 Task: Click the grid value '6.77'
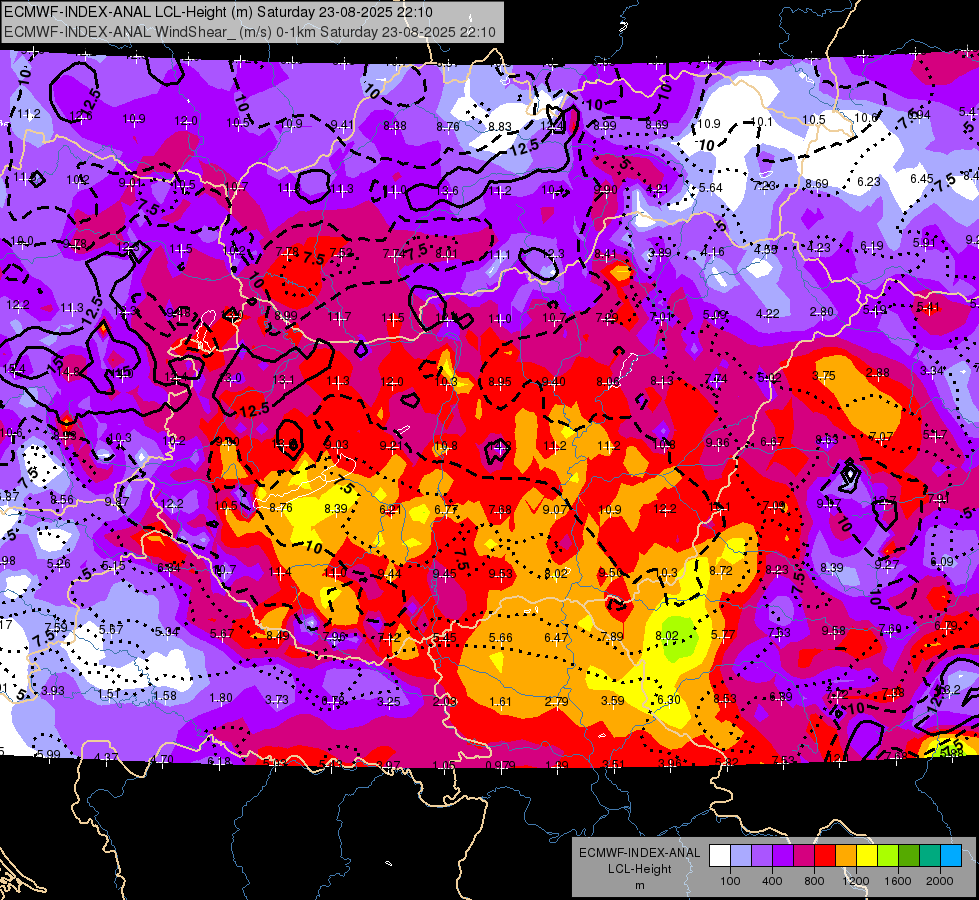pyautogui.click(x=446, y=509)
